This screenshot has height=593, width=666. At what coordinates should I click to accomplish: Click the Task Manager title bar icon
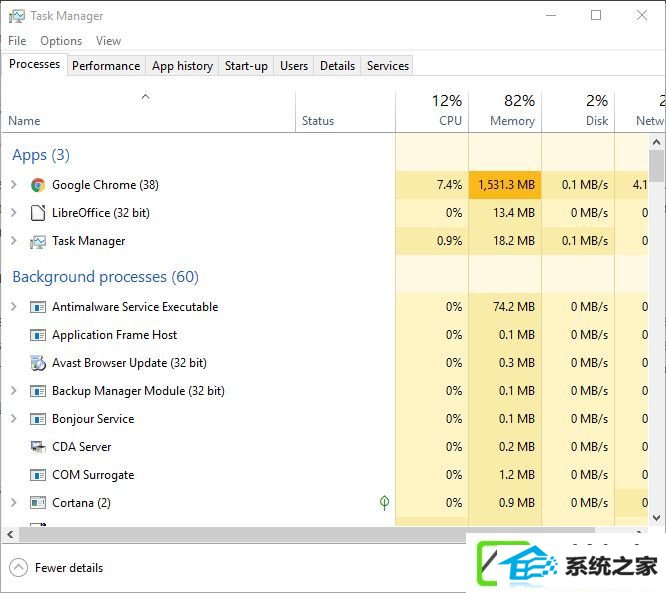click(17, 16)
